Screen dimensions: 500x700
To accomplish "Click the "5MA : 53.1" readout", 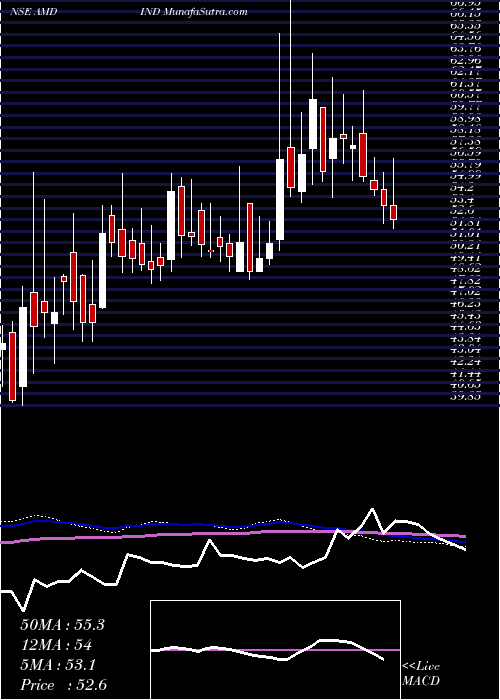I will [x=58, y=665].
